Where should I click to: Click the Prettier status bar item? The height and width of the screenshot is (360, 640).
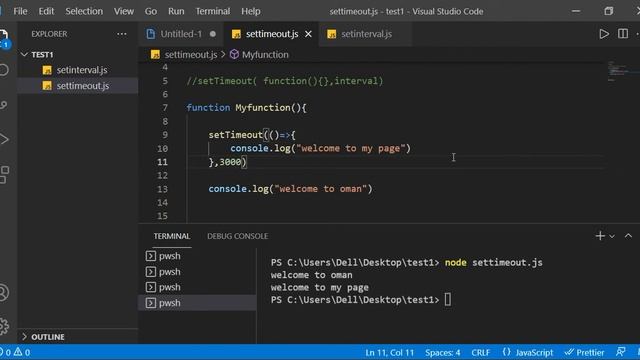tap(584, 352)
